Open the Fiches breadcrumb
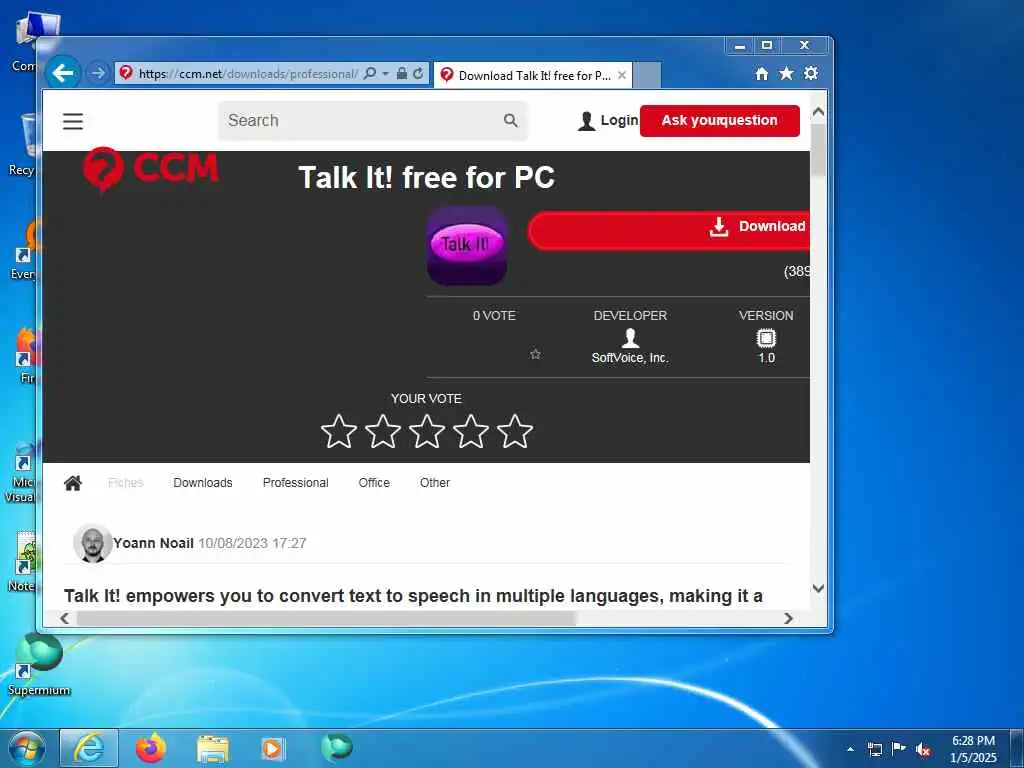 pos(125,483)
